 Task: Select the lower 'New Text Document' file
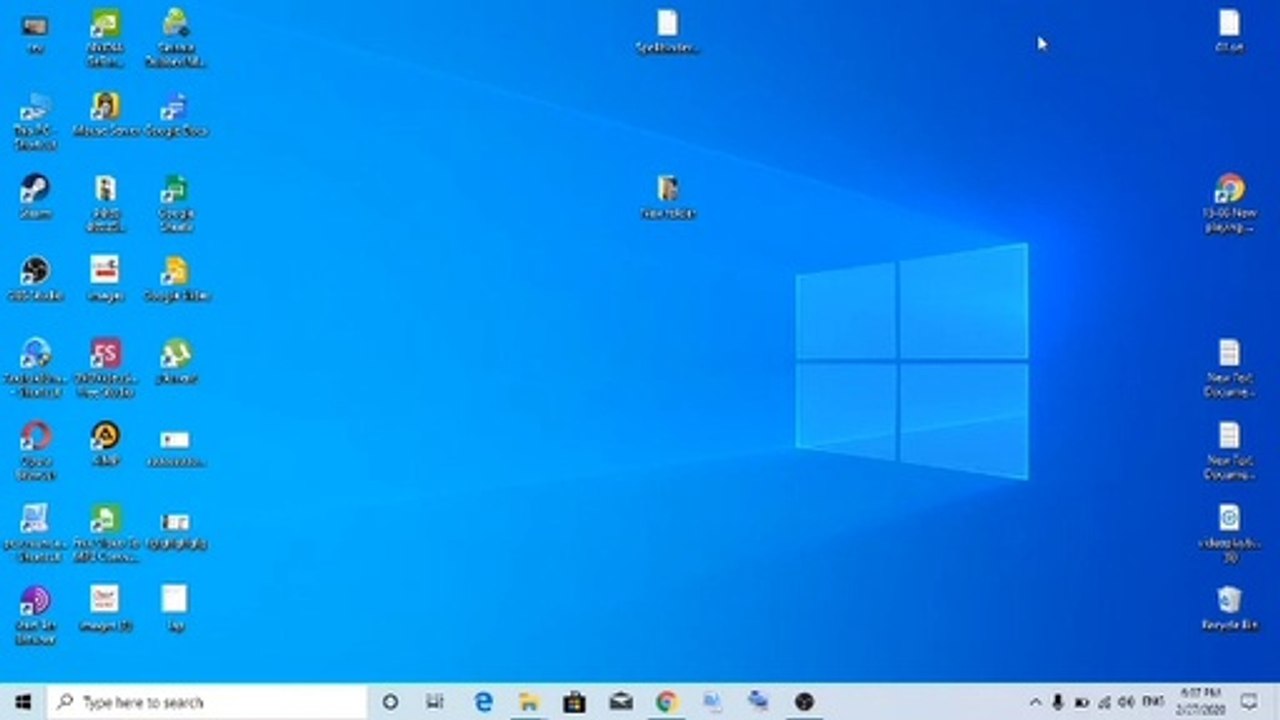click(x=1229, y=450)
